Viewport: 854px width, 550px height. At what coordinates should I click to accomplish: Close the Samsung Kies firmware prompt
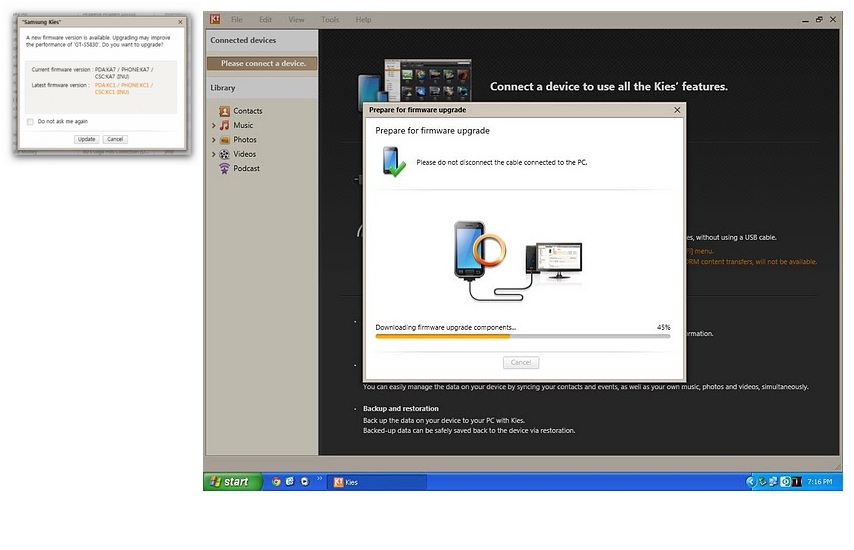pyautogui.click(x=180, y=22)
